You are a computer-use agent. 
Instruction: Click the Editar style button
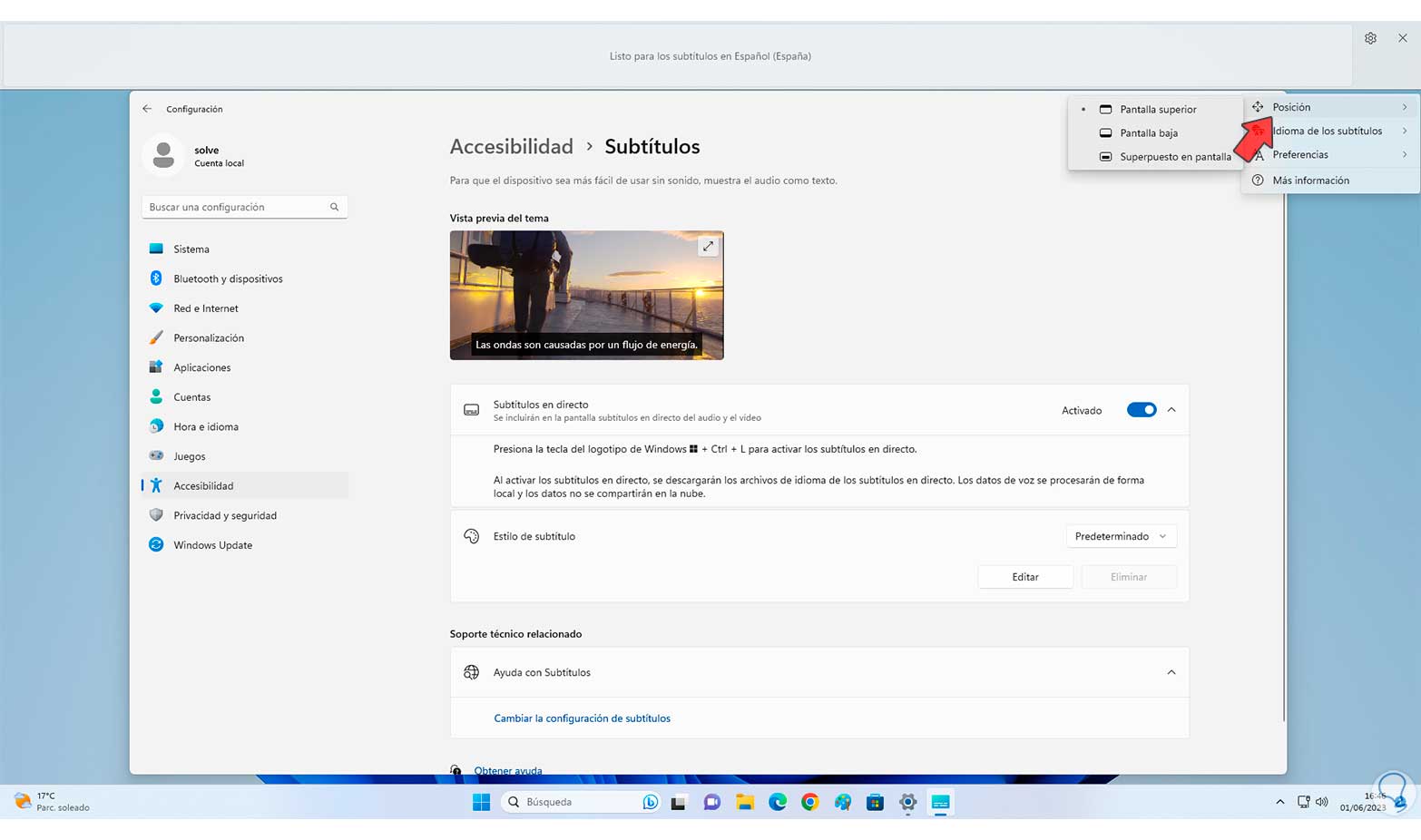point(1025,577)
